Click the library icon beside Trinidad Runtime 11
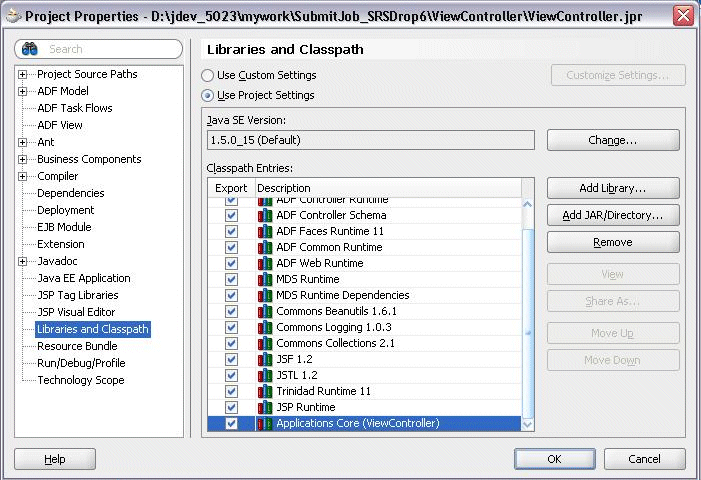This screenshot has width=701, height=480. pos(265,392)
